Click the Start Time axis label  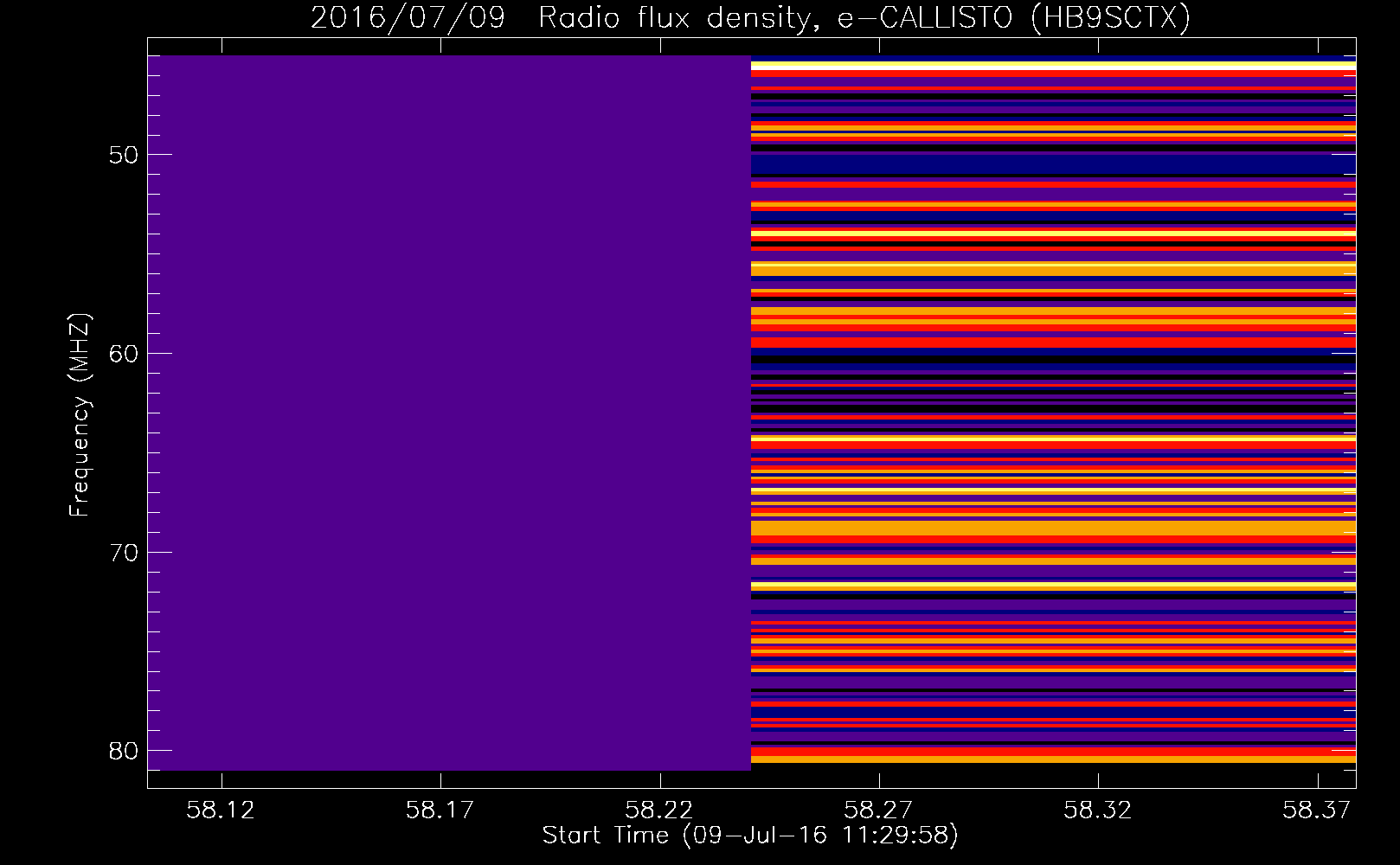[750, 836]
